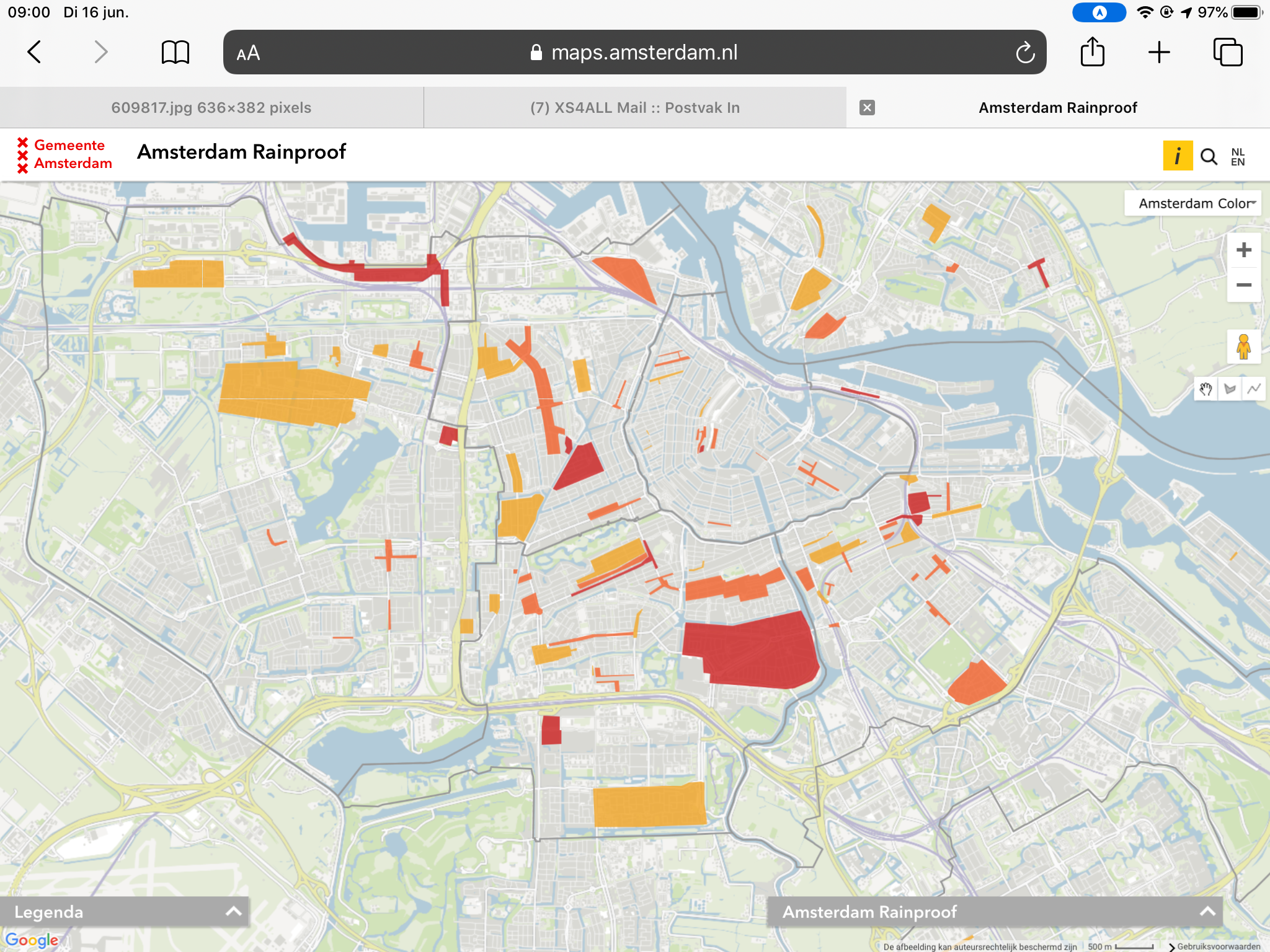Open the Safari share sheet icon
This screenshot has height=952, width=1270.
1092,51
